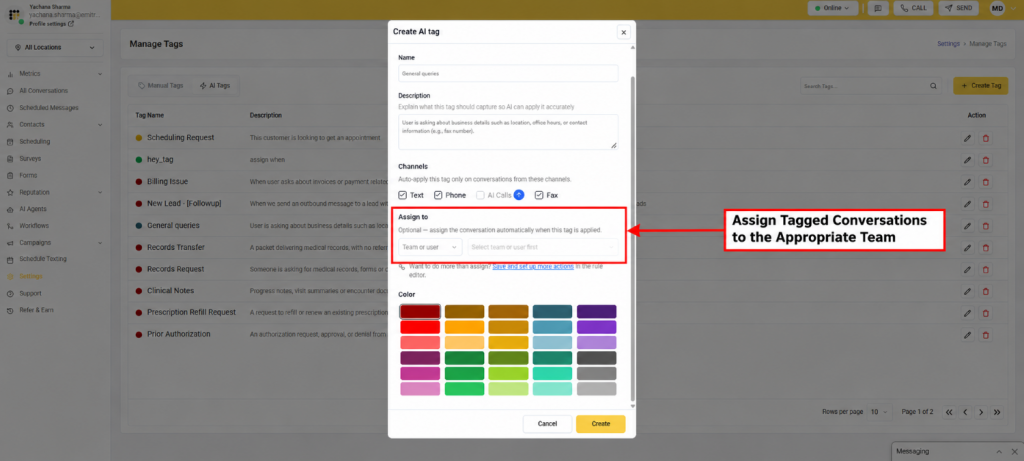1024x461 pixels.
Task: Click the Create Tag button
Action: coord(980,86)
